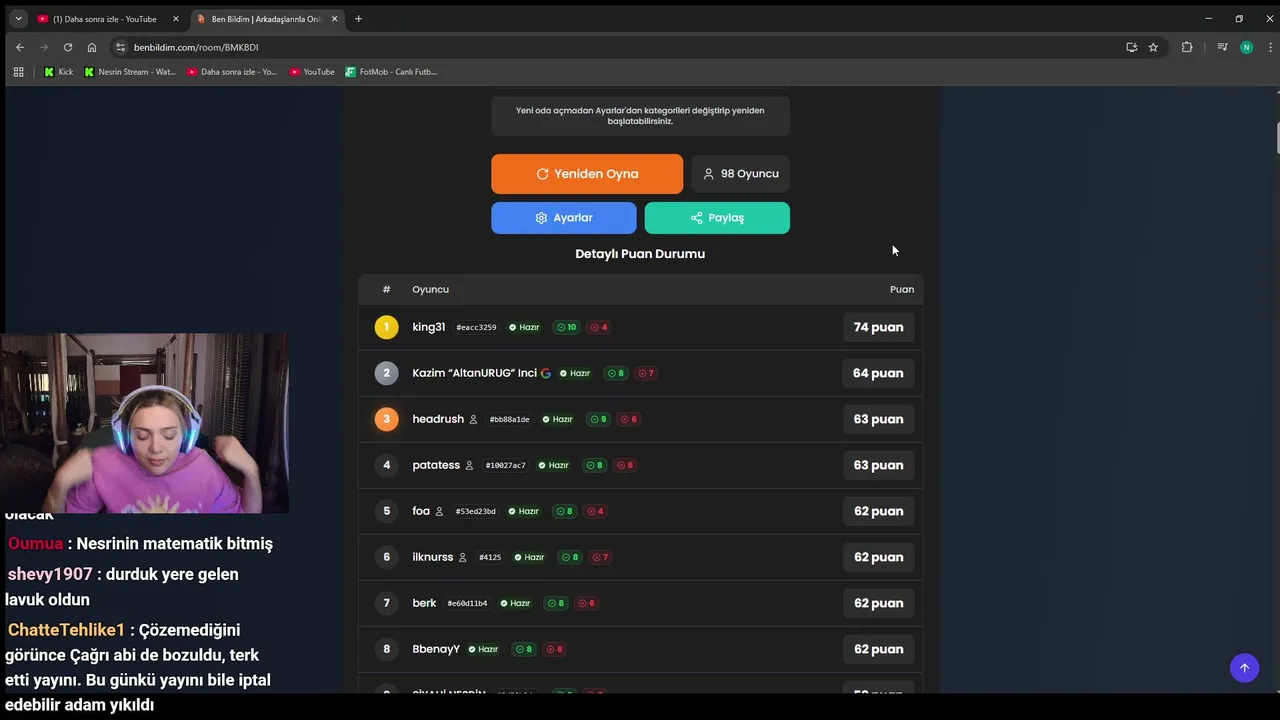Close the Ben Bildim tab
The width and height of the screenshot is (1280, 720).
tap(334, 19)
